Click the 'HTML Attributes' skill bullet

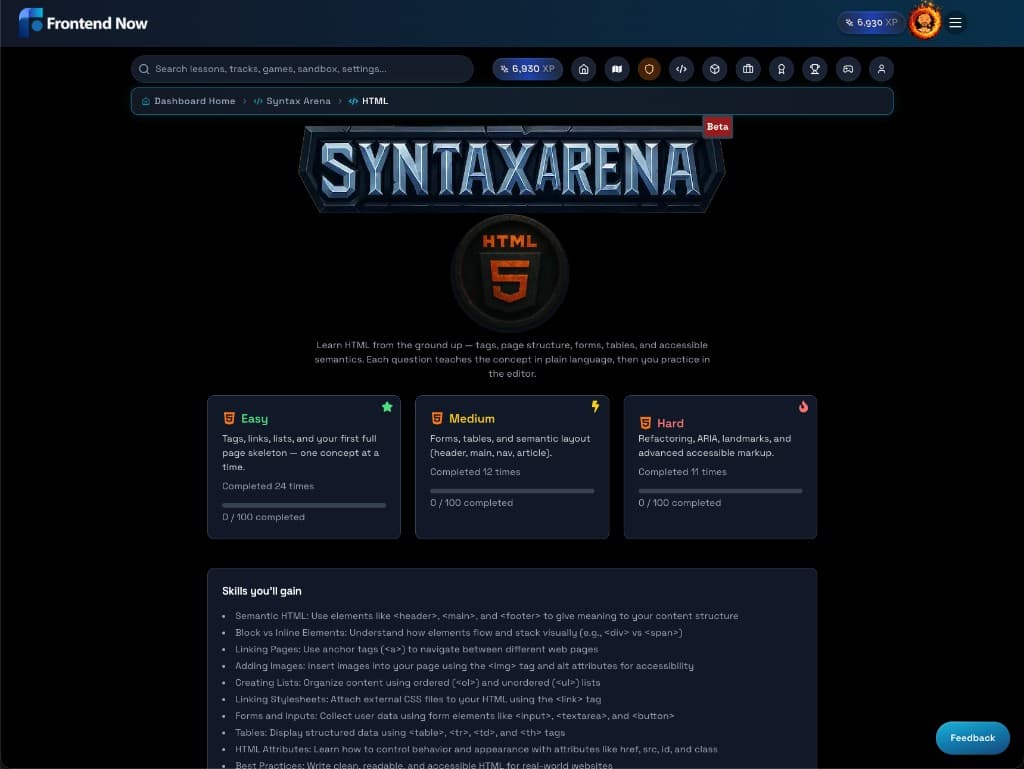(476, 749)
